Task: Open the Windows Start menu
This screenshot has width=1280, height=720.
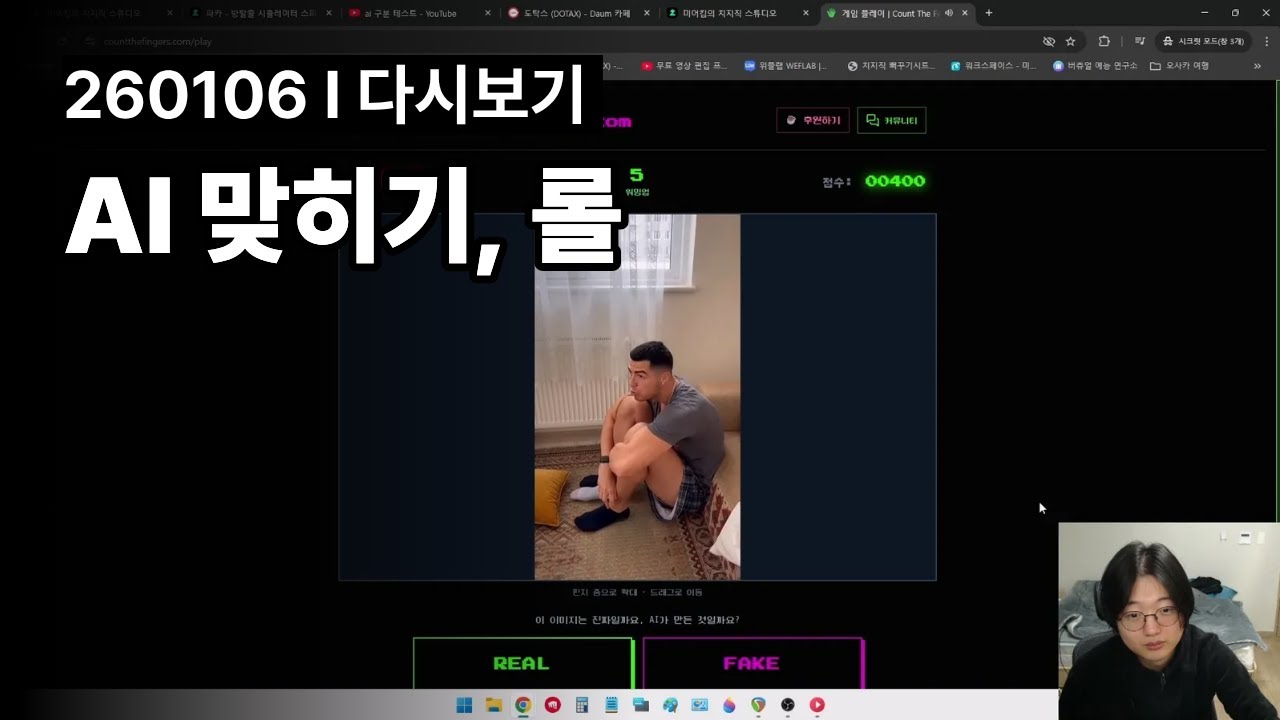Action: coord(464,705)
